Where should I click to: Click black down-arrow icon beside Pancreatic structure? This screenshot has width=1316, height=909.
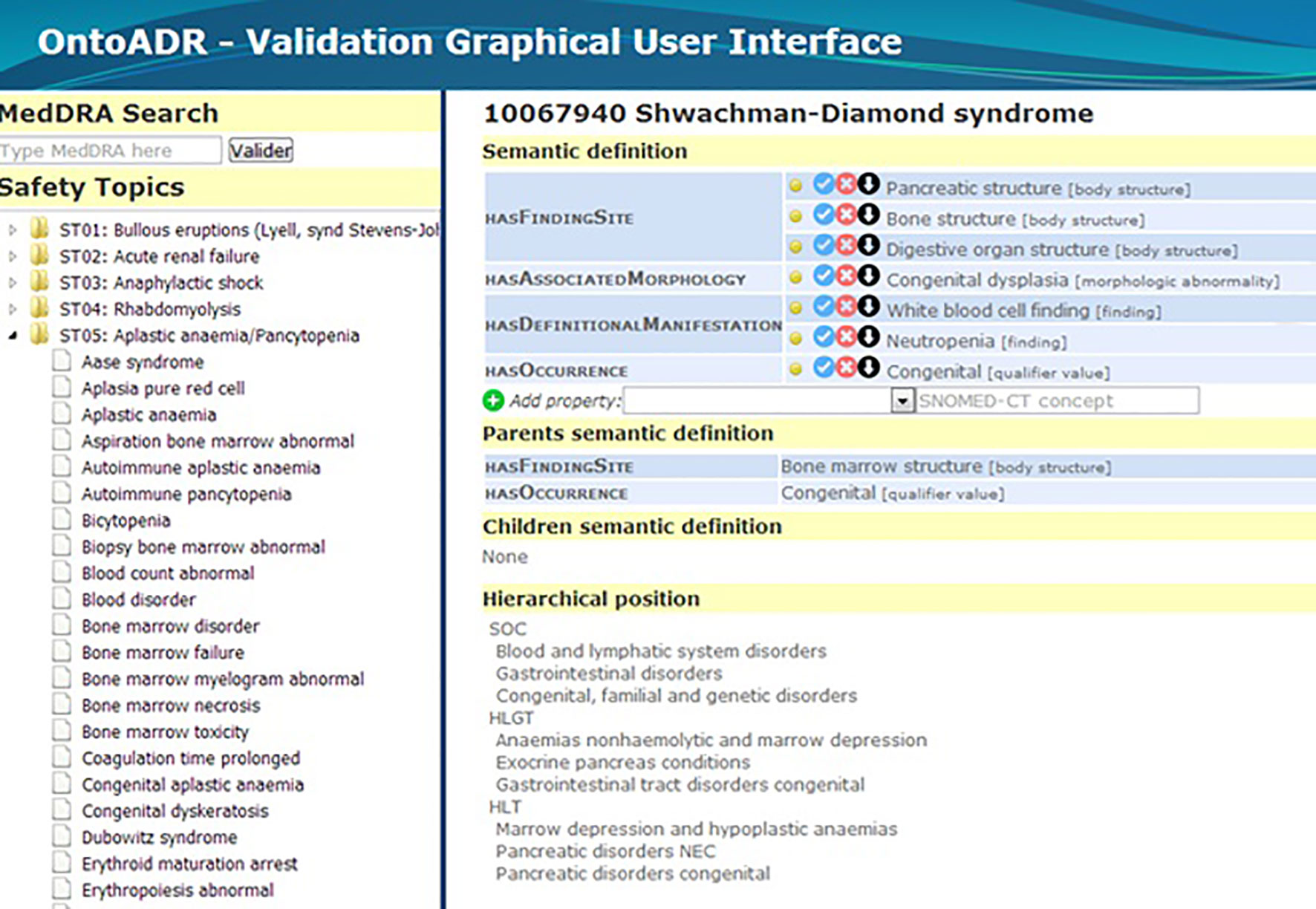click(869, 183)
